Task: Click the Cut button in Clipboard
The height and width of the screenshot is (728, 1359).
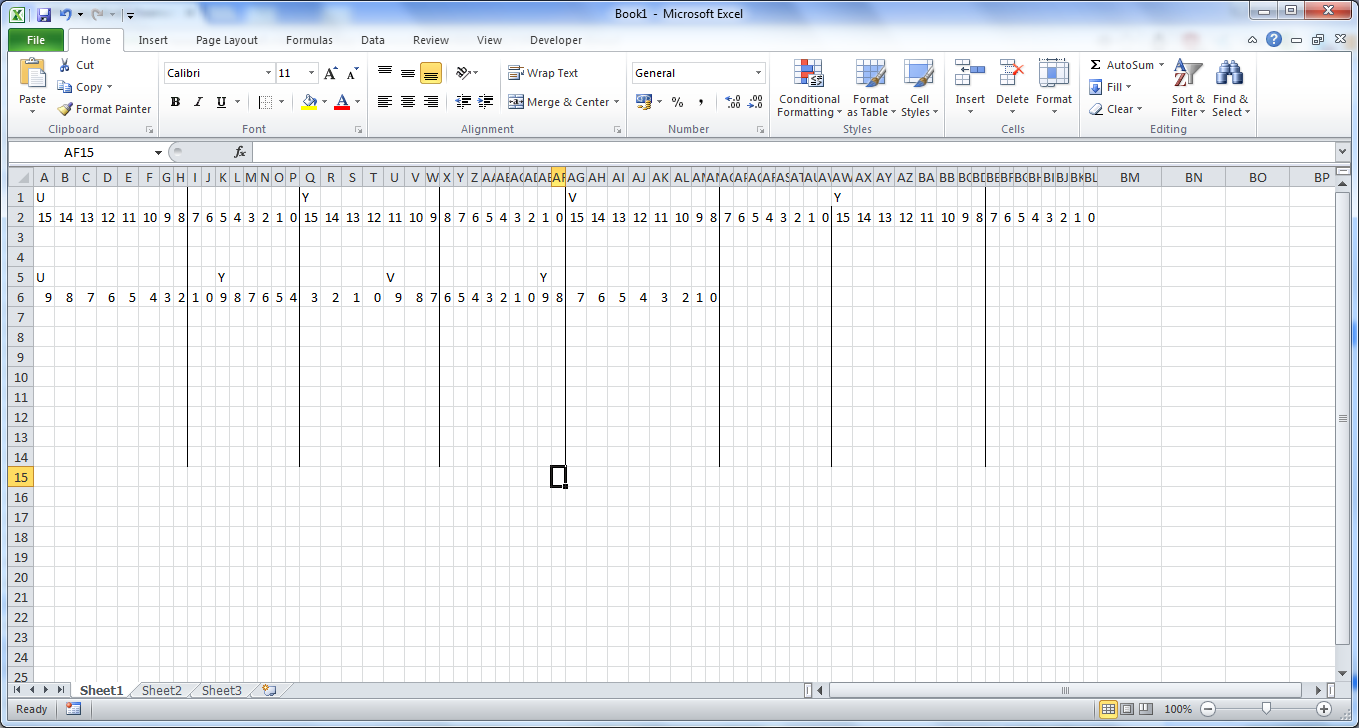Action: [76, 65]
